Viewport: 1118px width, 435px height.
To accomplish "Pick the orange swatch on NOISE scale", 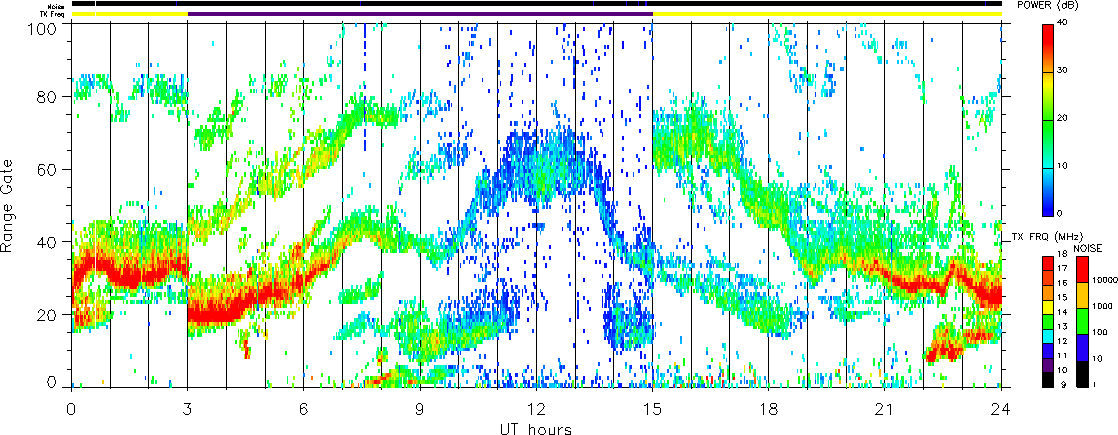I will pyautogui.click(x=1082, y=295).
